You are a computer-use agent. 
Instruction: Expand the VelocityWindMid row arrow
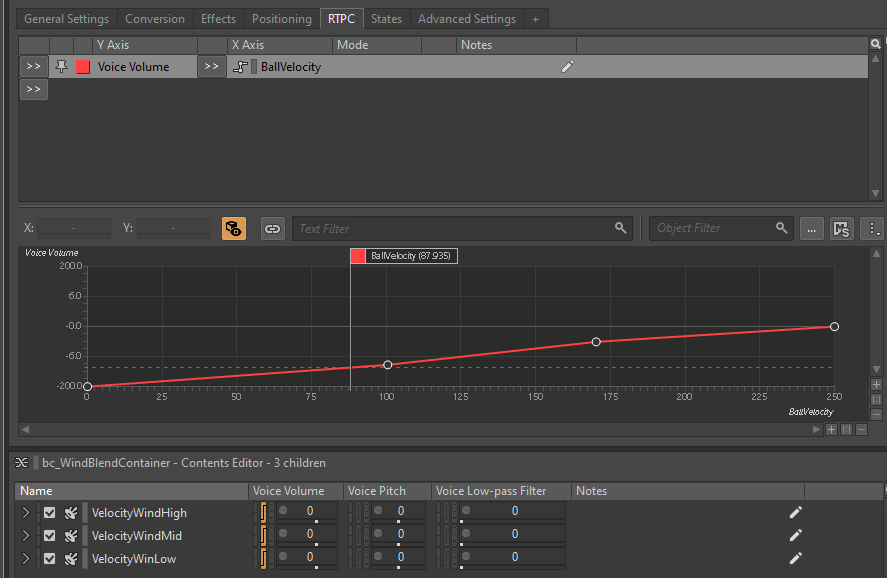[26, 536]
